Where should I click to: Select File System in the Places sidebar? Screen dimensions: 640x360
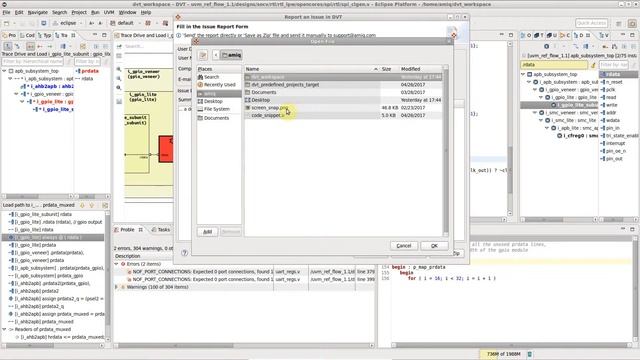pyautogui.click(x=217, y=109)
